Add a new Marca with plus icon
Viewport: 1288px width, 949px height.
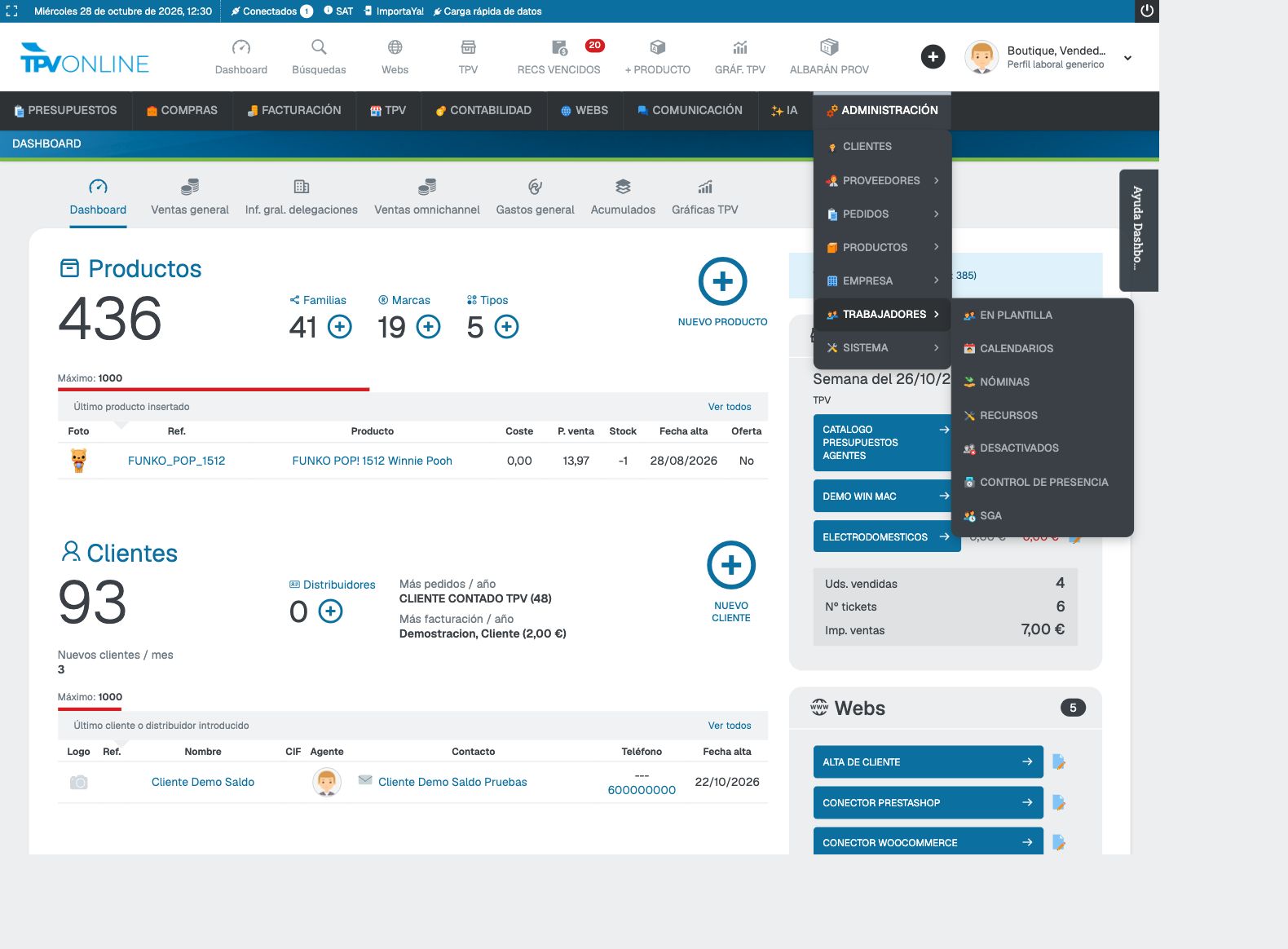(428, 327)
